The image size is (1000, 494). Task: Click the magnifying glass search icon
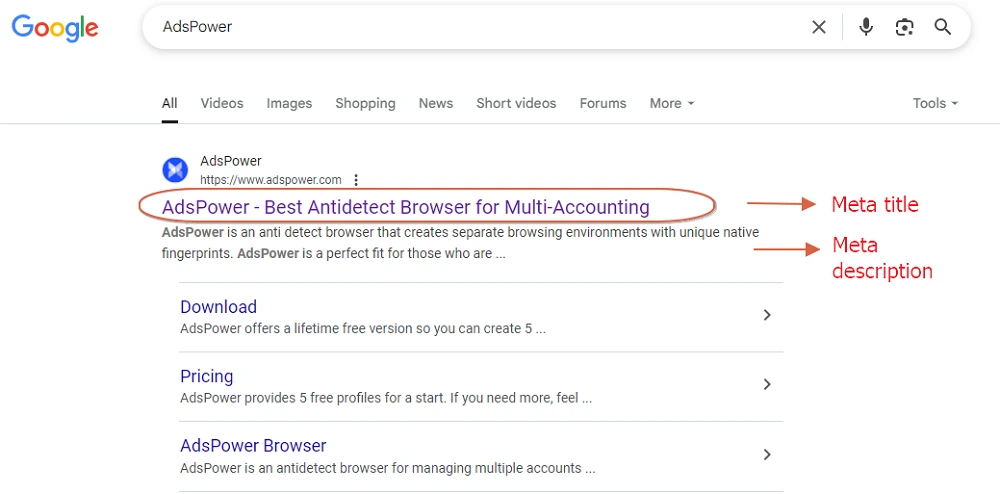pyautogui.click(x=943, y=27)
